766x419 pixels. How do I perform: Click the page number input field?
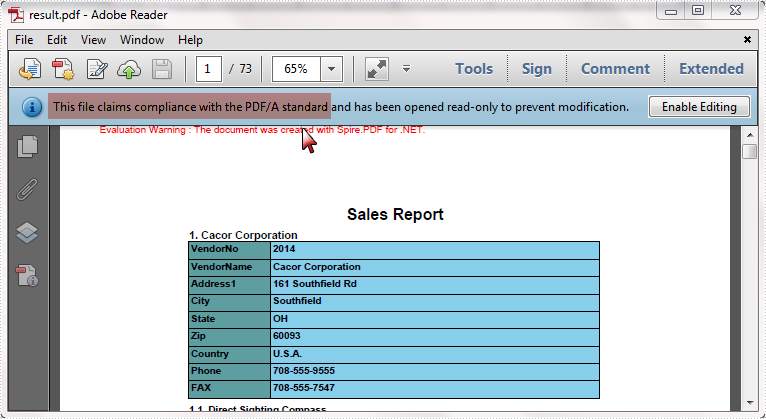208,69
